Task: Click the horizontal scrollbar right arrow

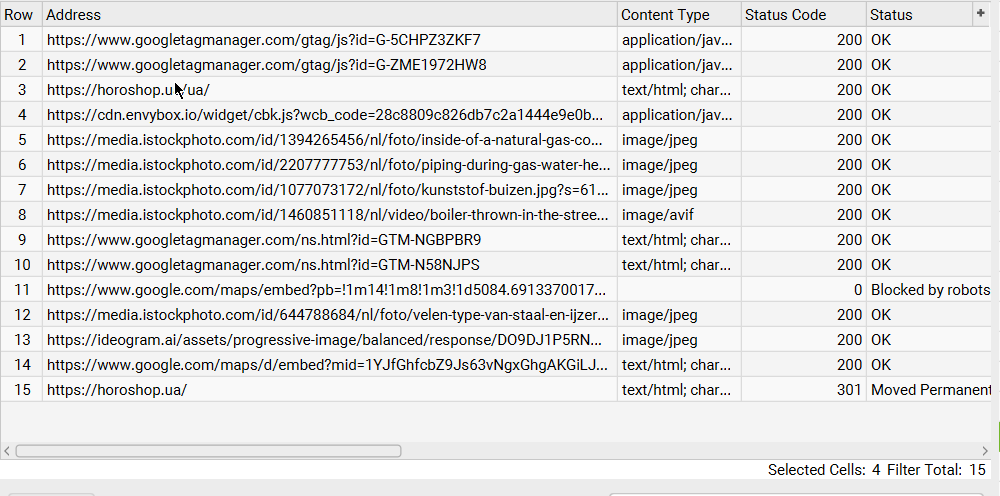Action: click(991, 451)
